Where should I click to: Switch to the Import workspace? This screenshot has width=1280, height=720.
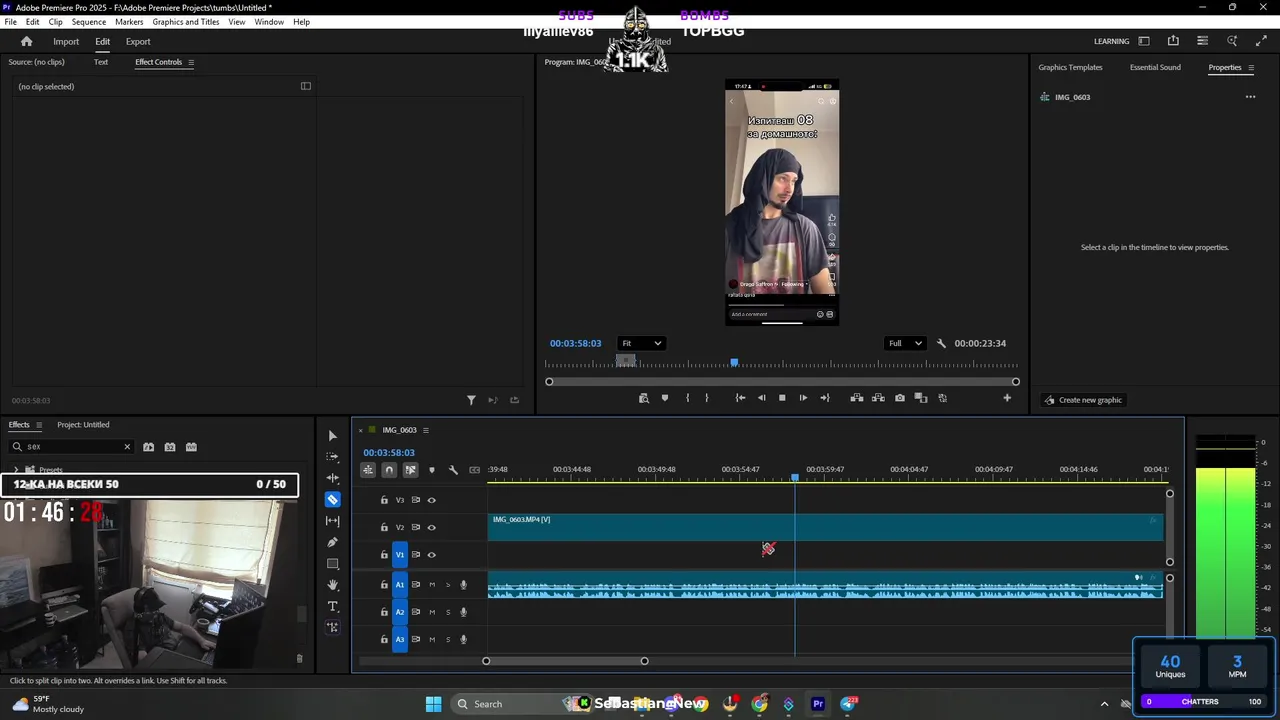66,41
